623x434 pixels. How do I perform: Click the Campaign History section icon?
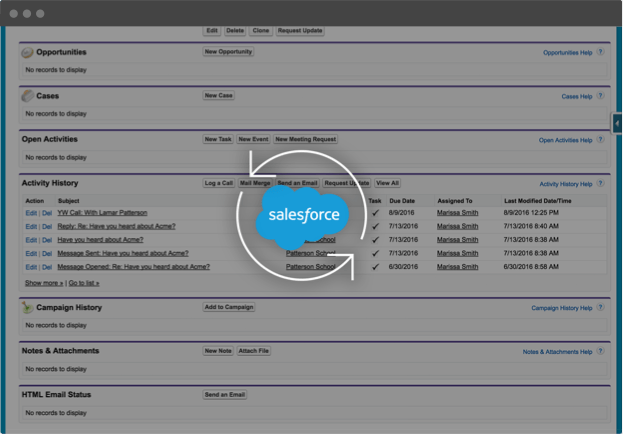[x=27, y=307]
